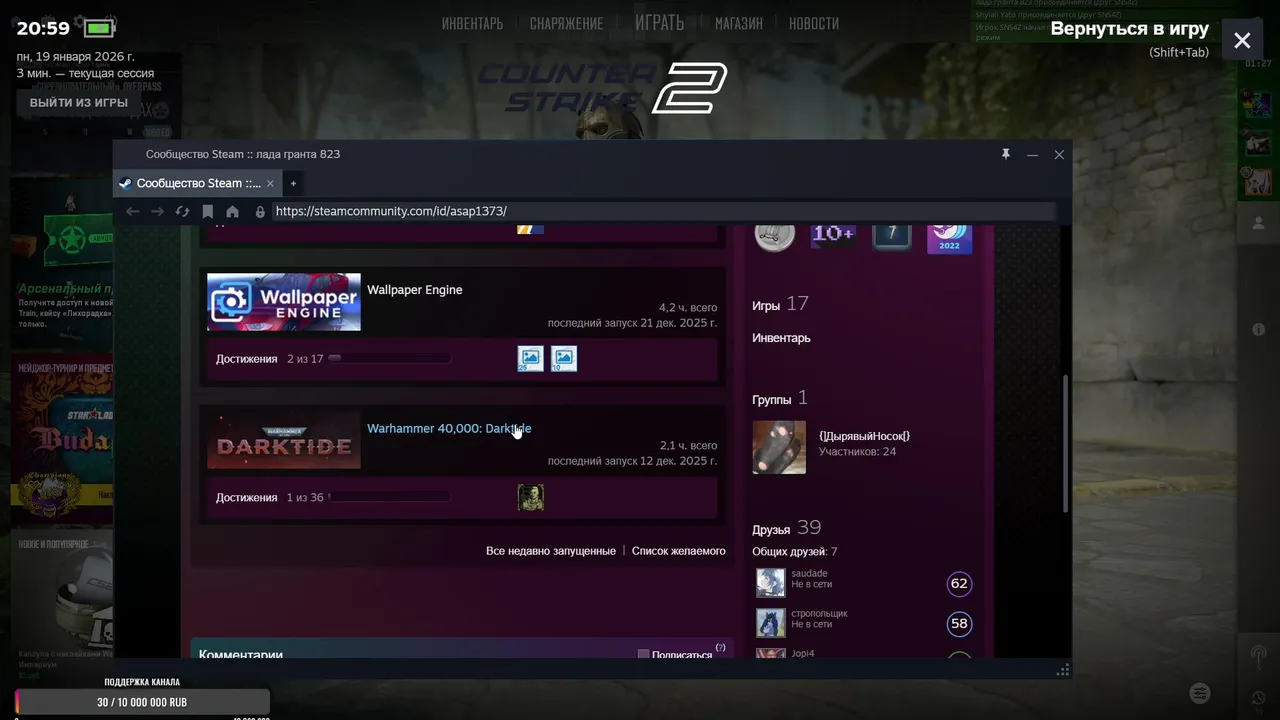Select CS2 'ИГРАТЬ' menu behind overlay
The image size is (1280, 720).
click(x=659, y=22)
